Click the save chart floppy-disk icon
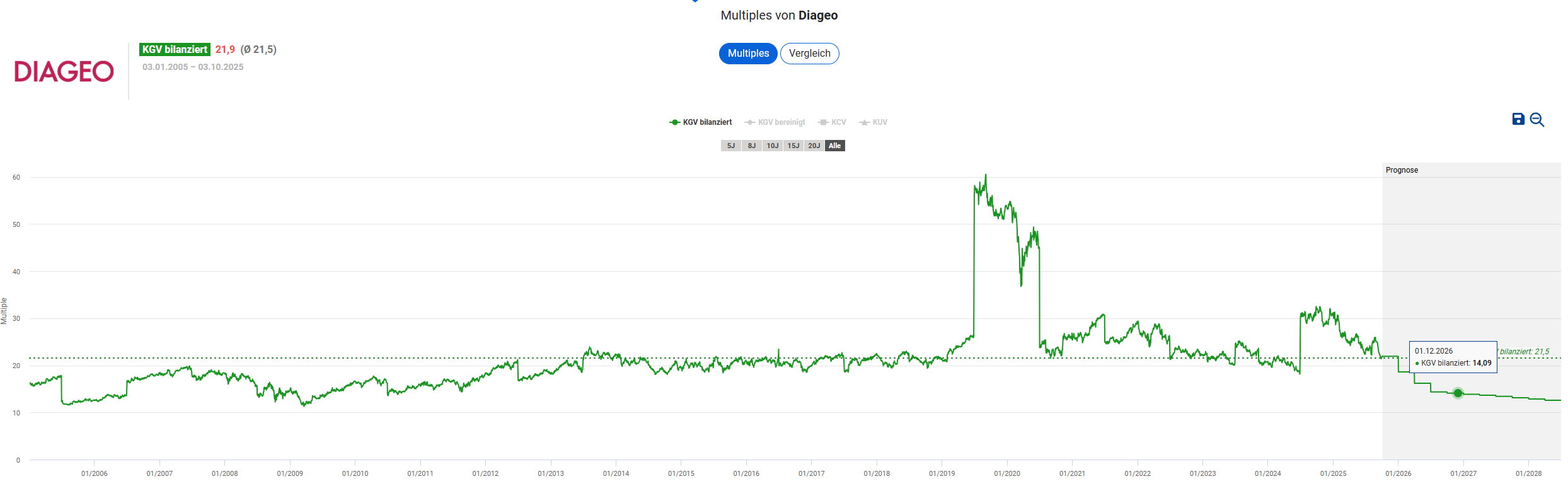The width and height of the screenshot is (1568, 486). pyautogui.click(x=1518, y=119)
